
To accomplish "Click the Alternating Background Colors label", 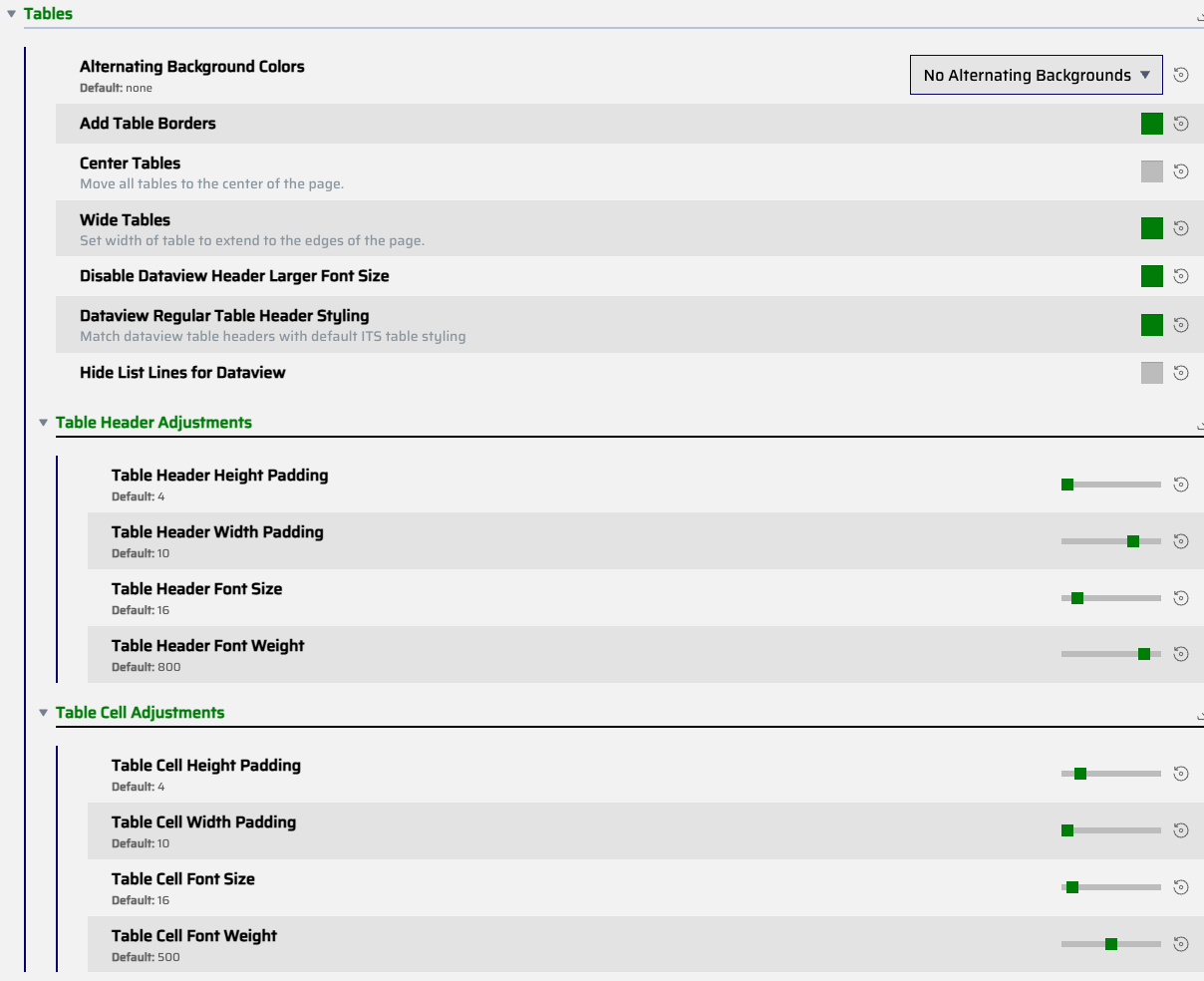I will pyautogui.click(x=192, y=67).
